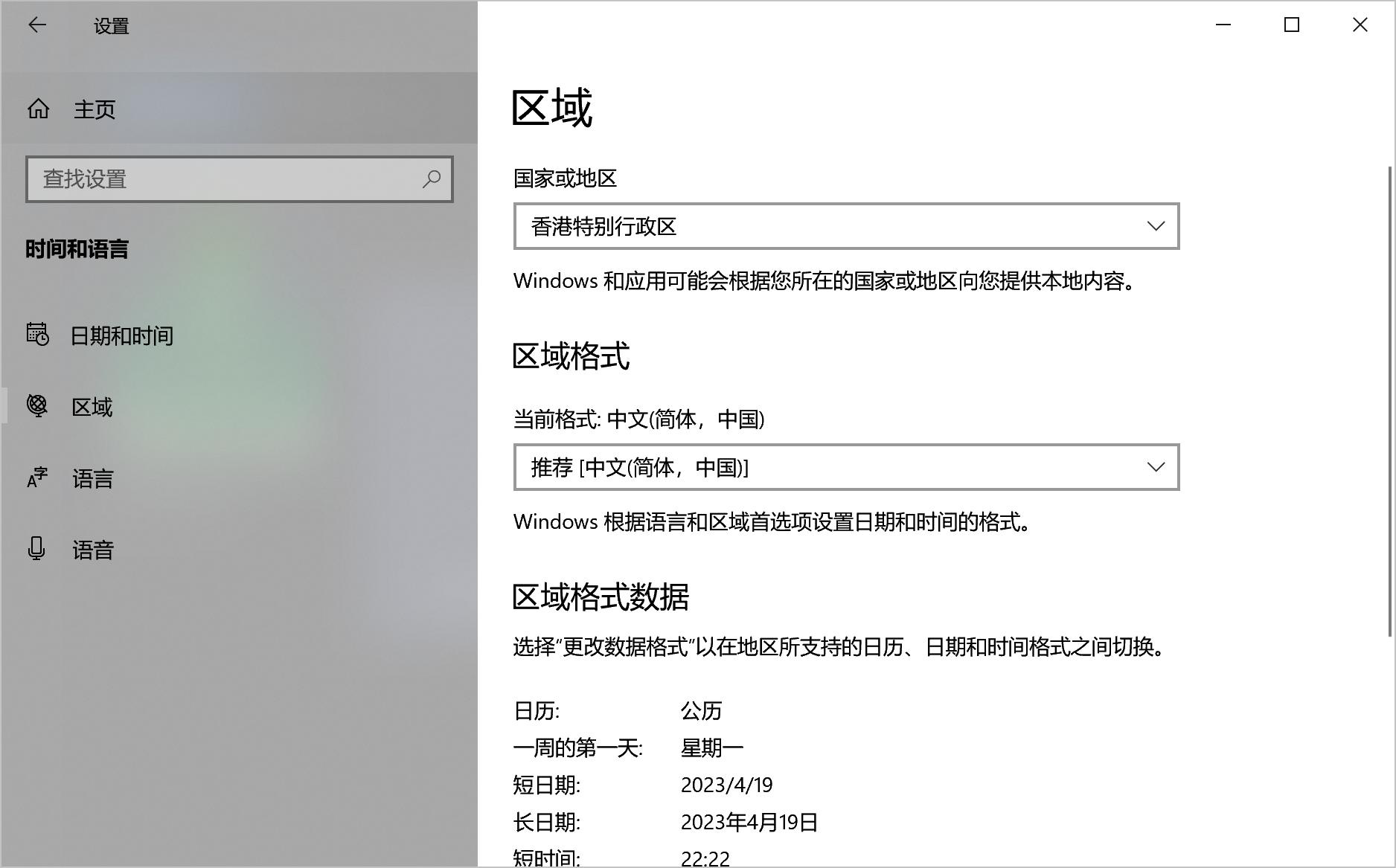Select the Home icon in sidebar
Viewport: 1396px width, 868px height.
pos(38,109)
